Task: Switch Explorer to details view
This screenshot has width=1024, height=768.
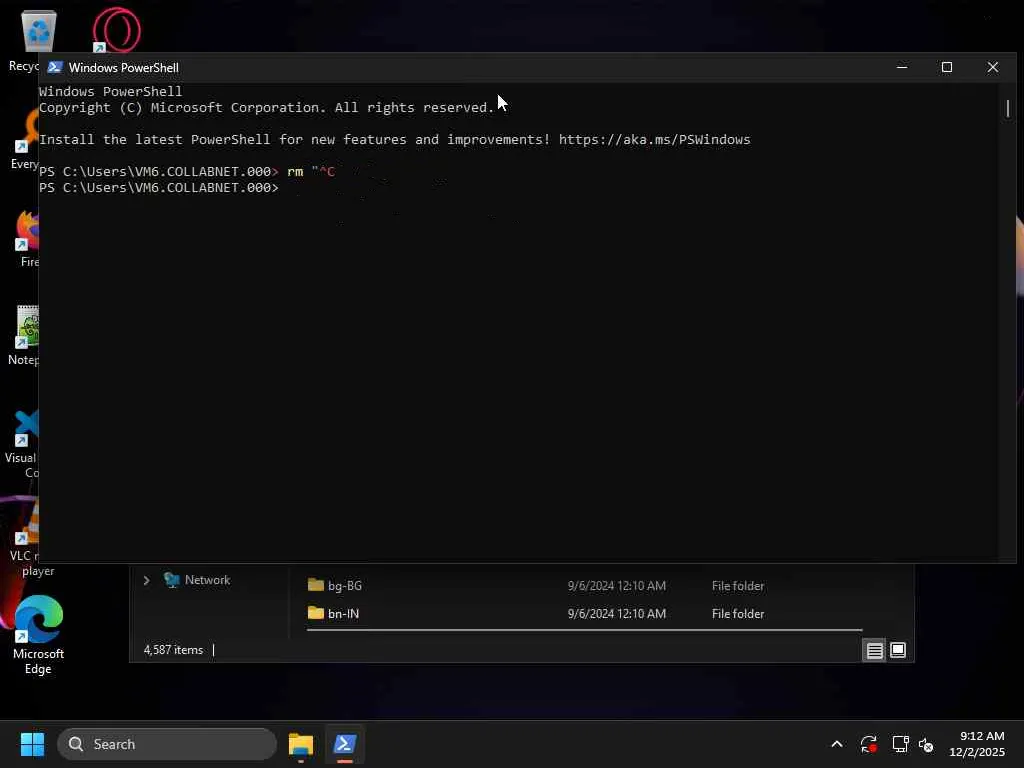Action: coord(874,650)
